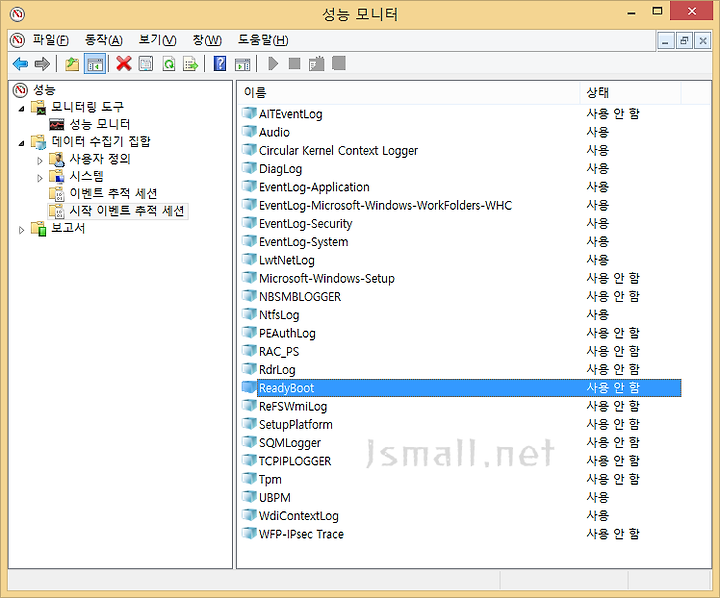
Task: Expand the 시스템 tree node
Action: [x=39, y=178]
